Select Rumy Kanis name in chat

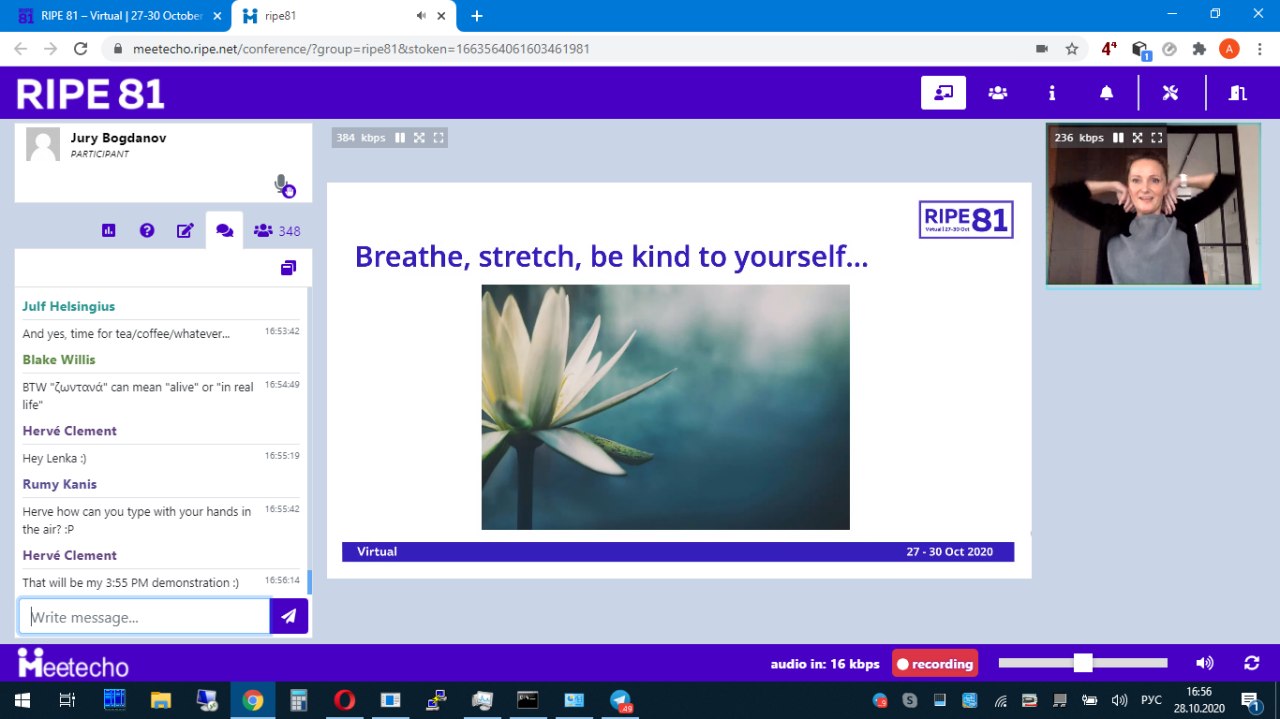pyautogui.click(x=60, y=484)
